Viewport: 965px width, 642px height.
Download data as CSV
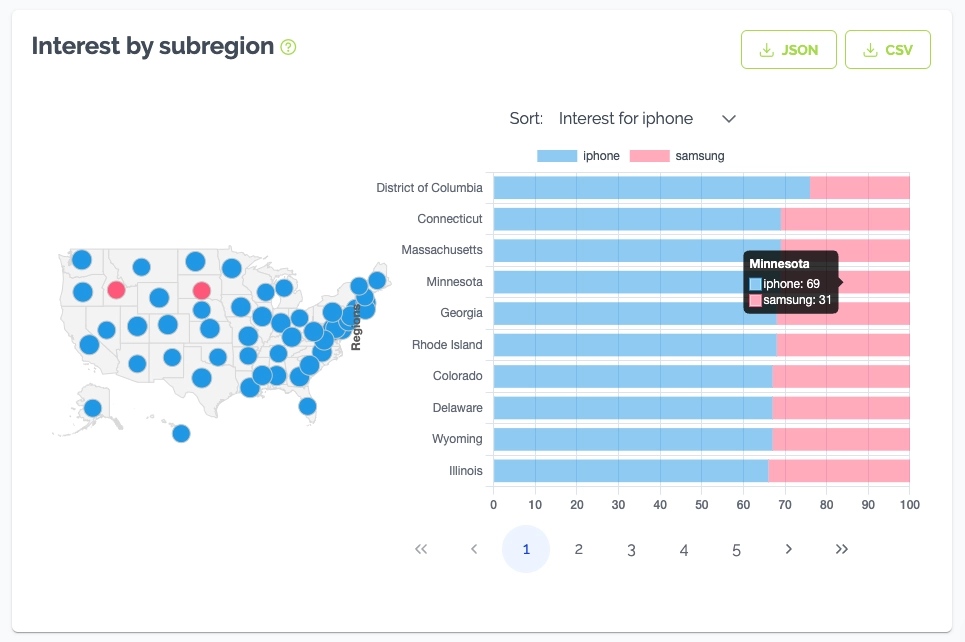(887, 50)
